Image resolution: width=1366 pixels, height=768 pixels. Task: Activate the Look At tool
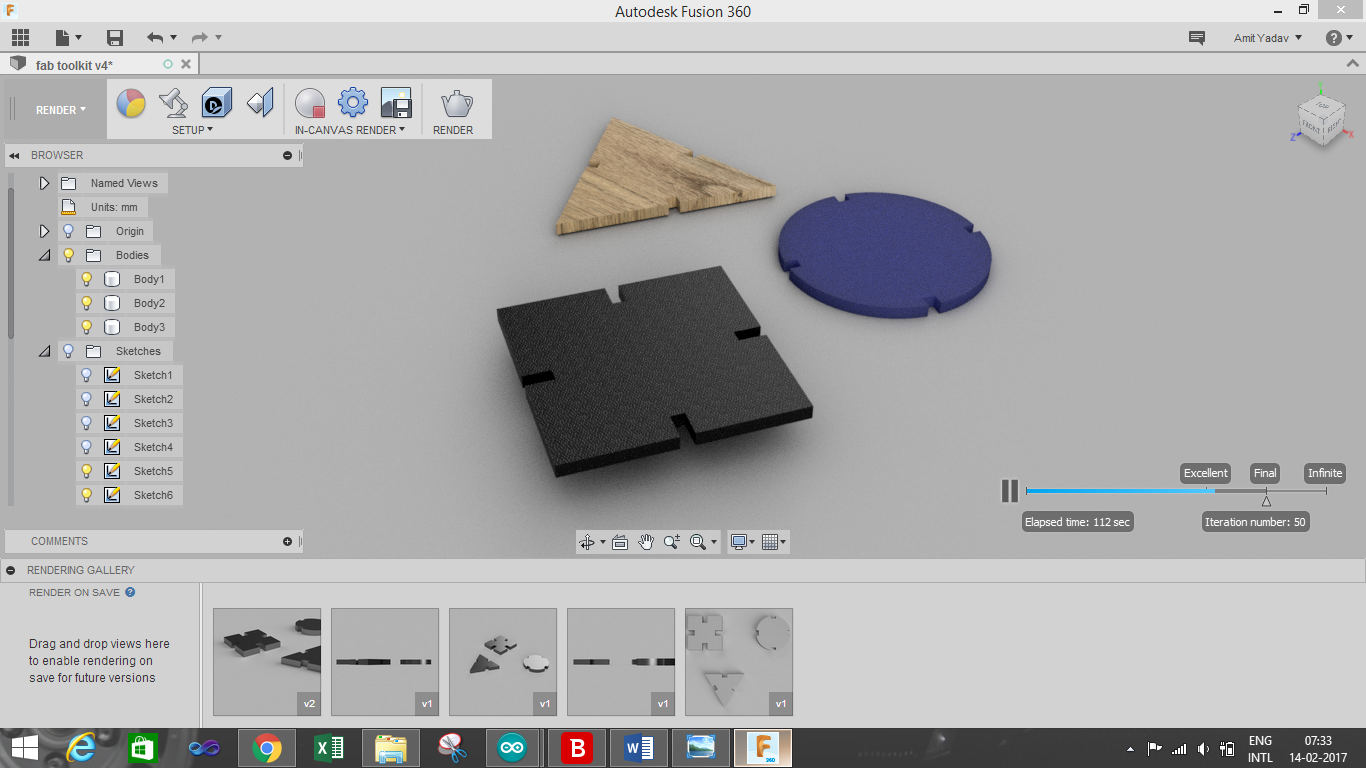coord(620,542)
